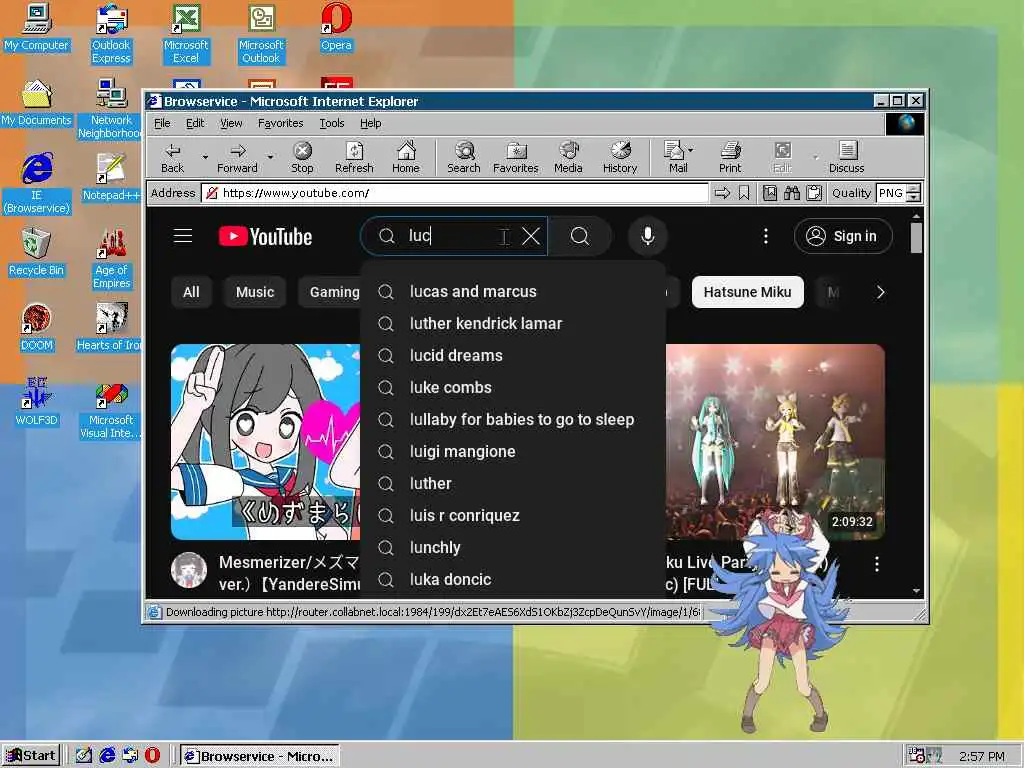Expand the Forward history dropdown arrow
Image resolution: width=1024 pixels, height=768 pixels.
(270, 157)
